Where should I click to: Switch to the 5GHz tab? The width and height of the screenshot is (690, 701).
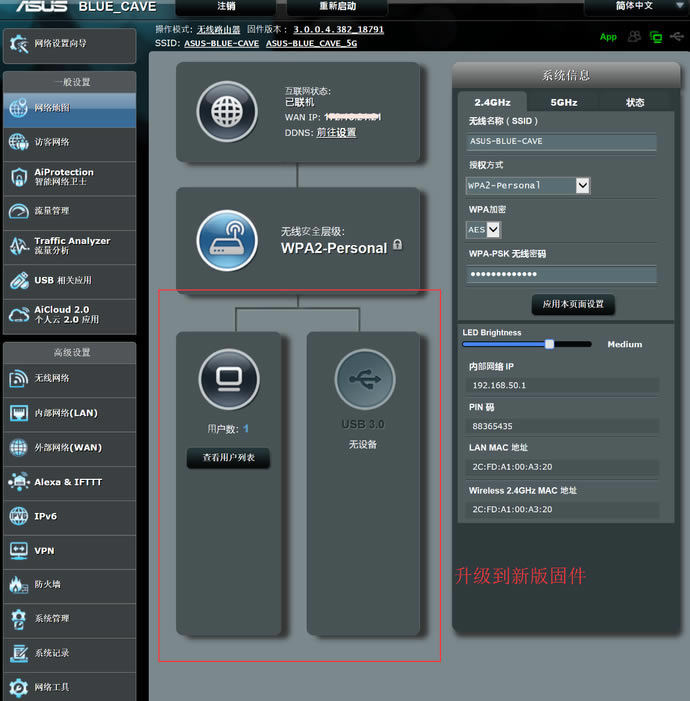pyautogui.click(x=563, y=102)
